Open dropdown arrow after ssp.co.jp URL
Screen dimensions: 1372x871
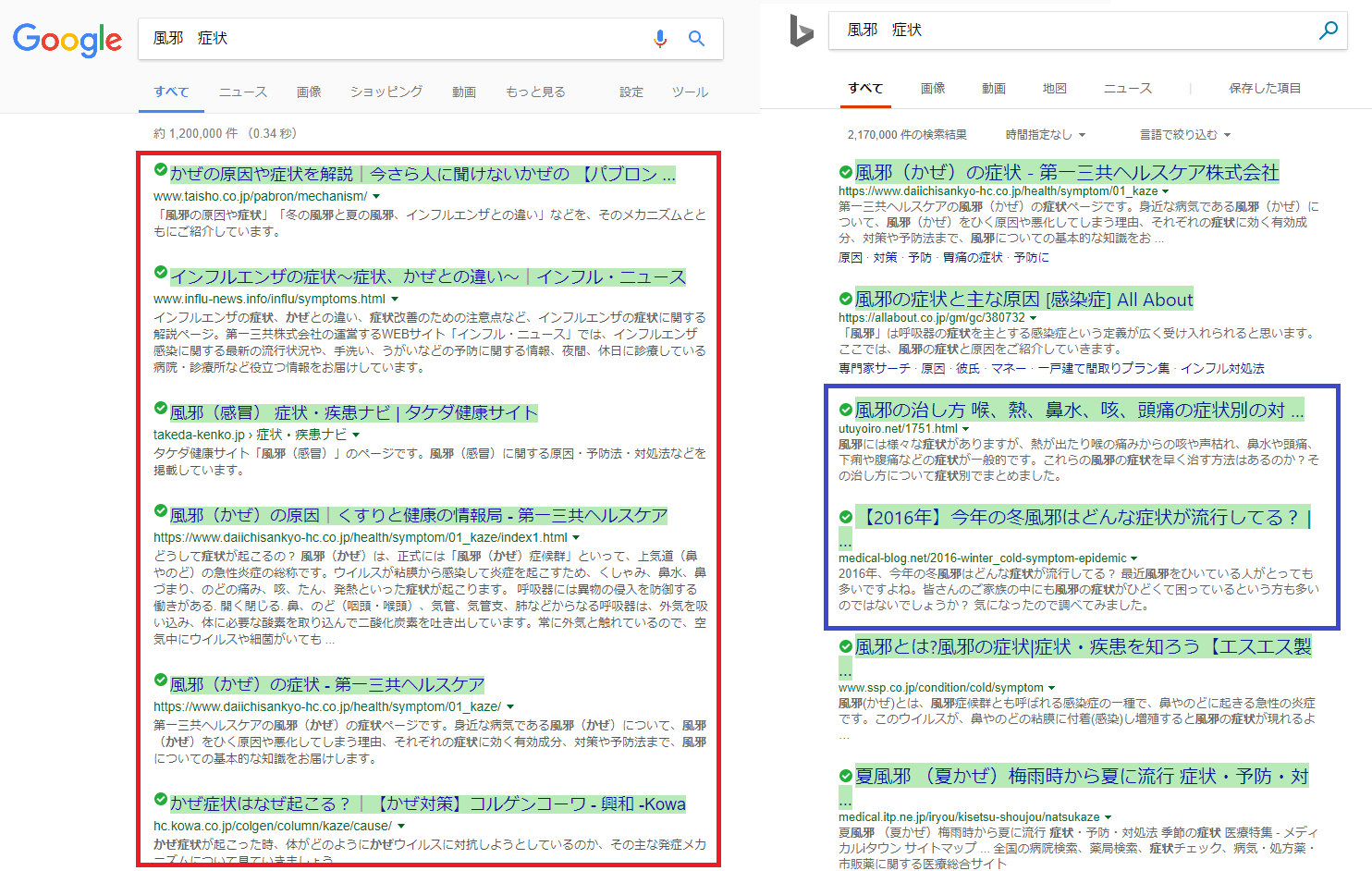tap(1052, 688)
